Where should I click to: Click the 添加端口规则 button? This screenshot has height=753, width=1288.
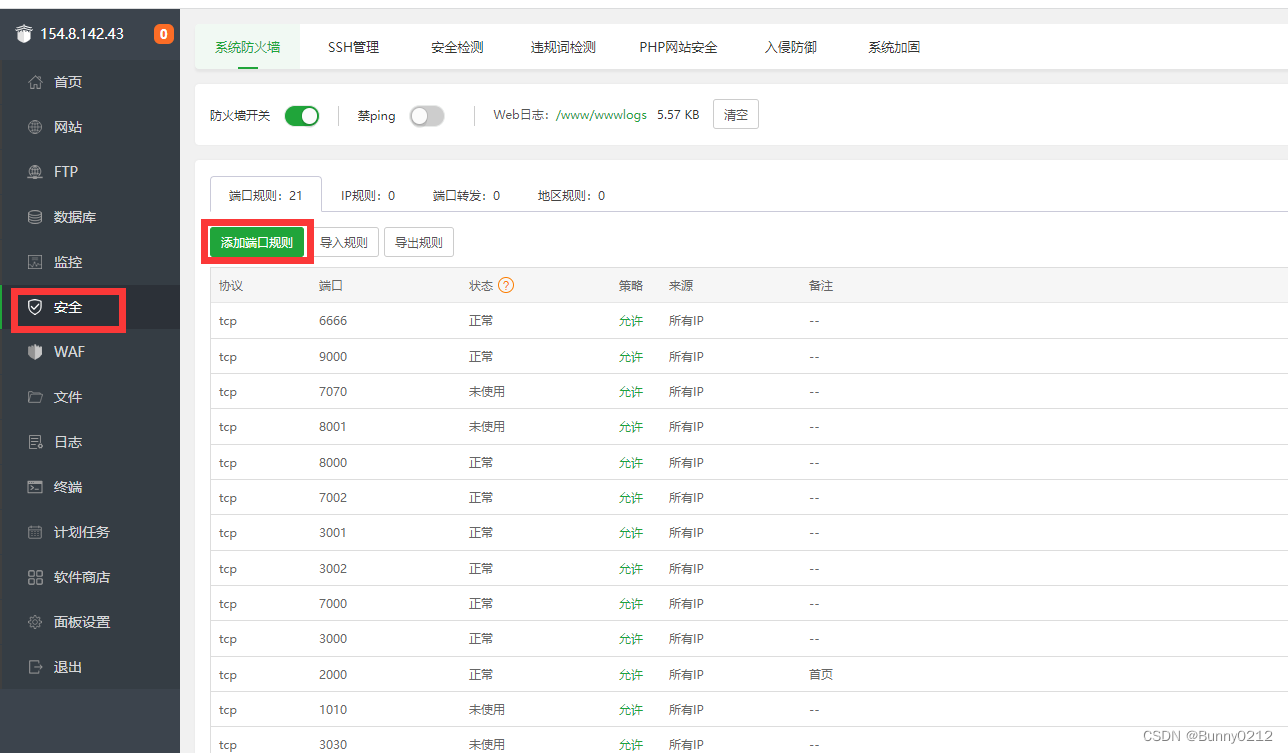[257, 242]
